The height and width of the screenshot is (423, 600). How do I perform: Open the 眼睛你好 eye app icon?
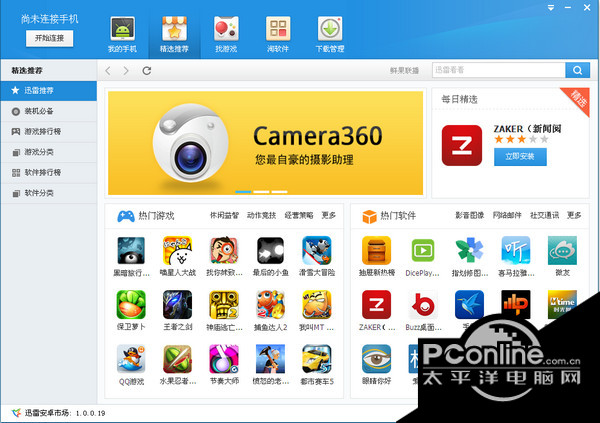pyautogui.click(x=377, y=359)
